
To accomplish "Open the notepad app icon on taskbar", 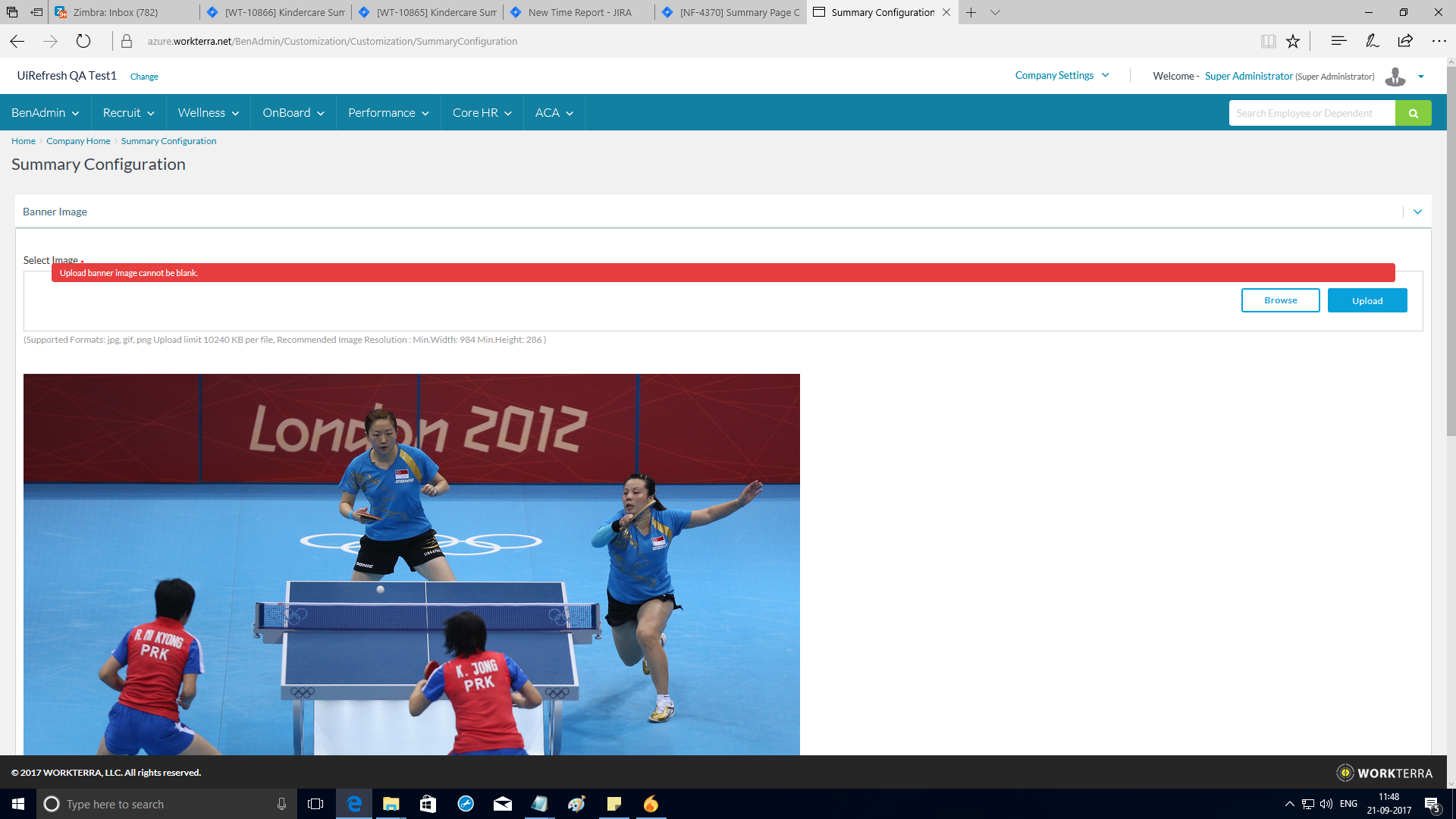I will coord(539,804).
